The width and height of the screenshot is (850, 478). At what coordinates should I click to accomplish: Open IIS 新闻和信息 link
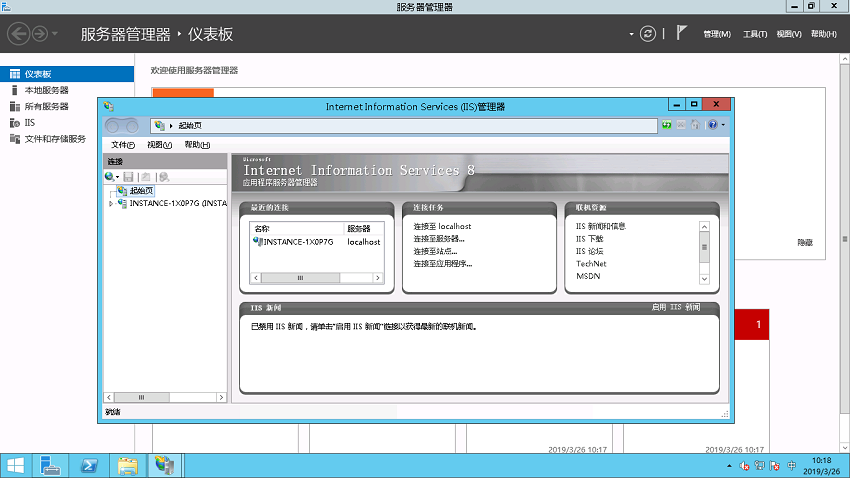click(x=601, y=226)
